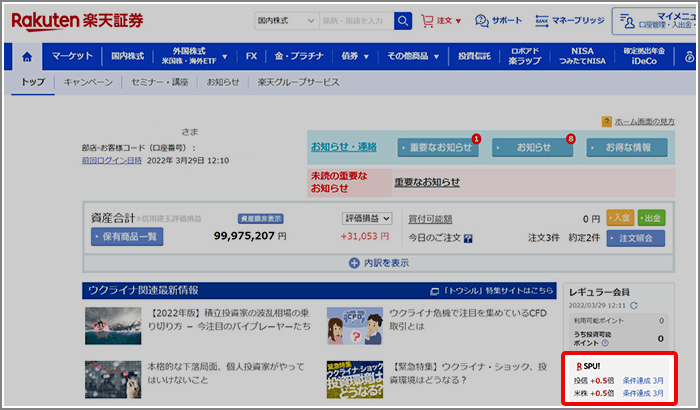Select the トップ tab

[x=33, y=82]
